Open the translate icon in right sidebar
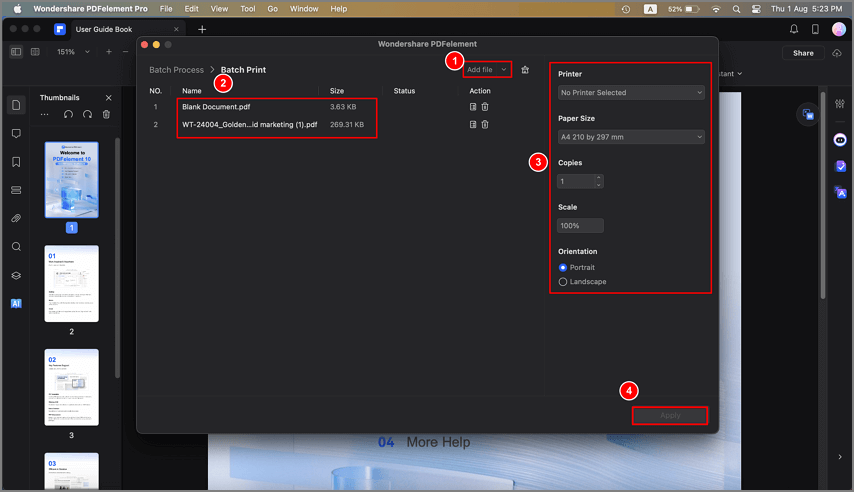854x492 pixels. 840,192
